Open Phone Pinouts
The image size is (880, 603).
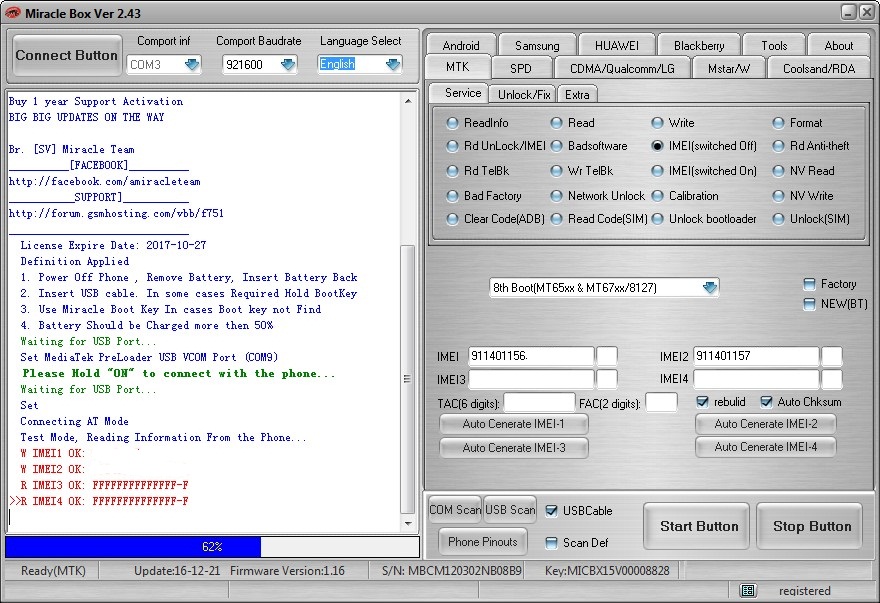click(483, 542)
